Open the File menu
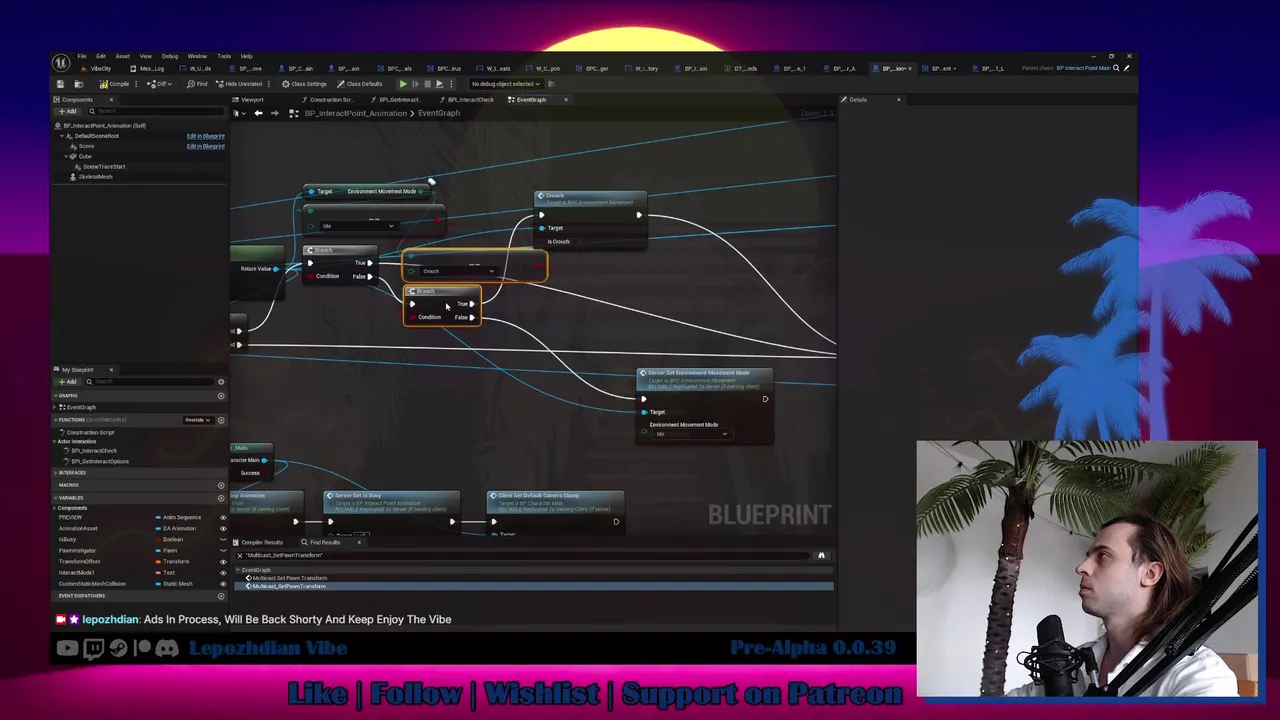 coord(82,56)
